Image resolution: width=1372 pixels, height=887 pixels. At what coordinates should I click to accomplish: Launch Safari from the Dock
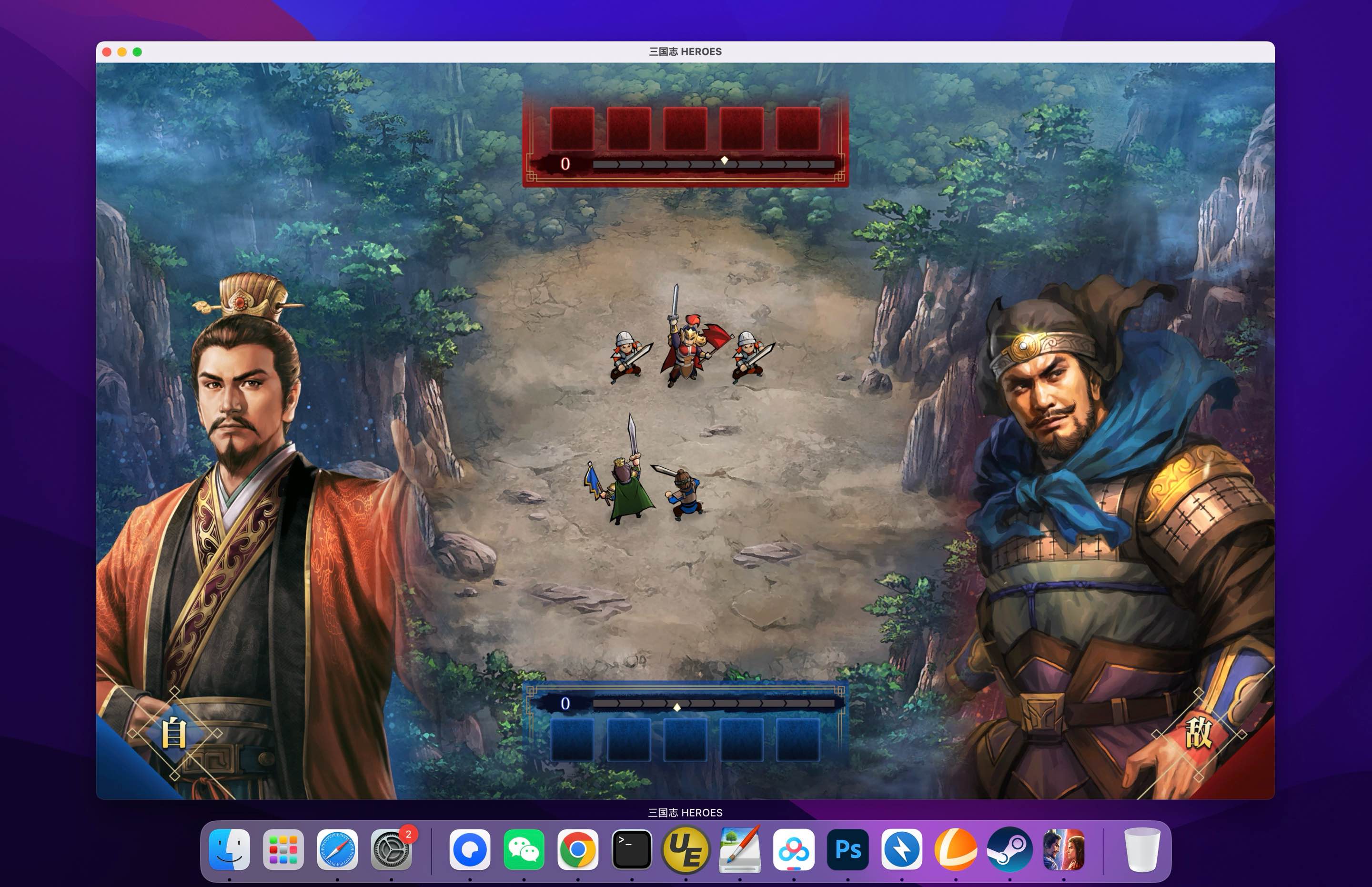click(x=338, y=849)
